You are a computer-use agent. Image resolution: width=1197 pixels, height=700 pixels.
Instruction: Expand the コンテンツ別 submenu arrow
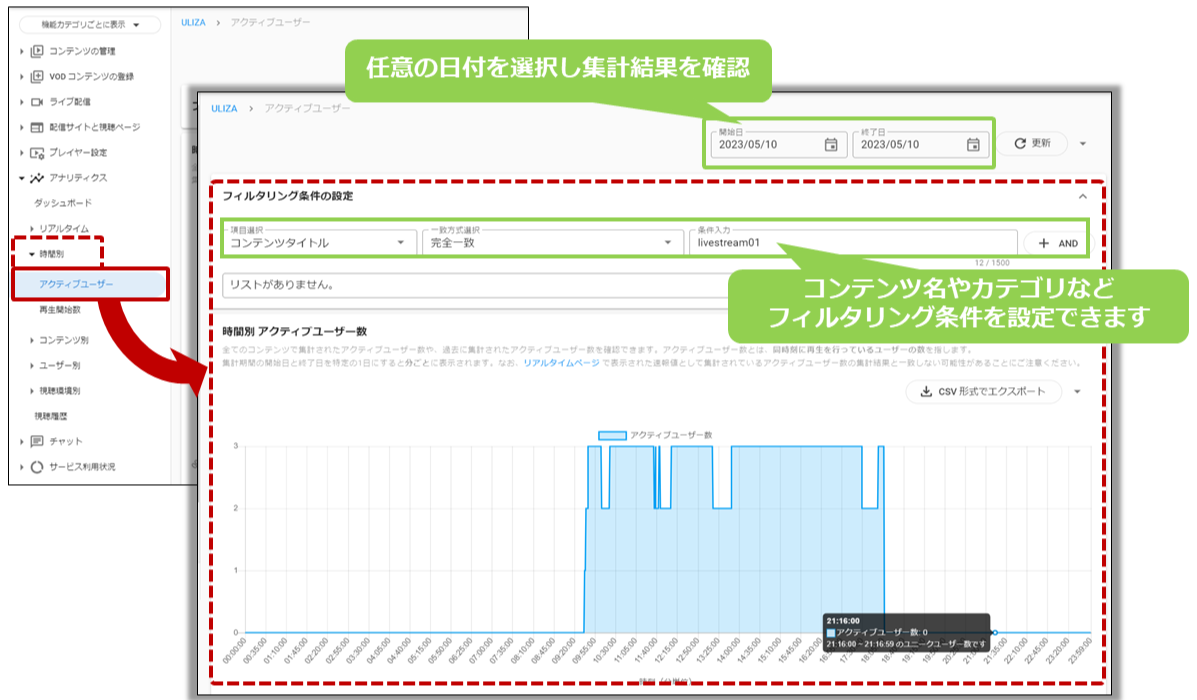tap(31, 340)
